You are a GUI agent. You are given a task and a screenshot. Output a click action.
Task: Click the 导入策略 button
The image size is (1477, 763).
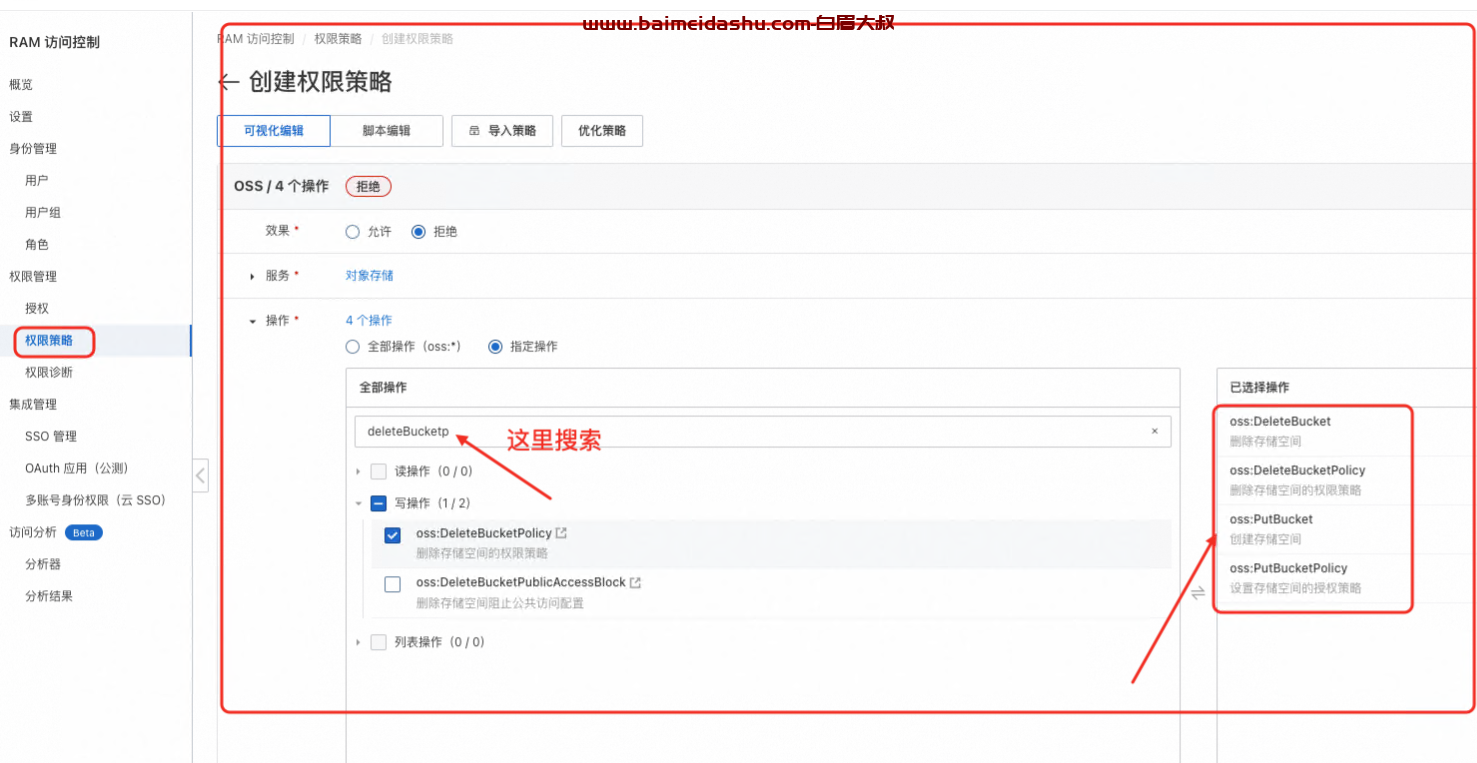coord(502,131)
